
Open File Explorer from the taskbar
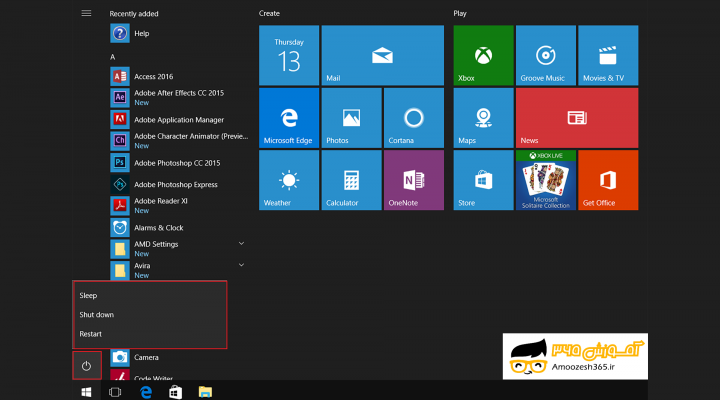pyautogui.click(x=205, y=392)
